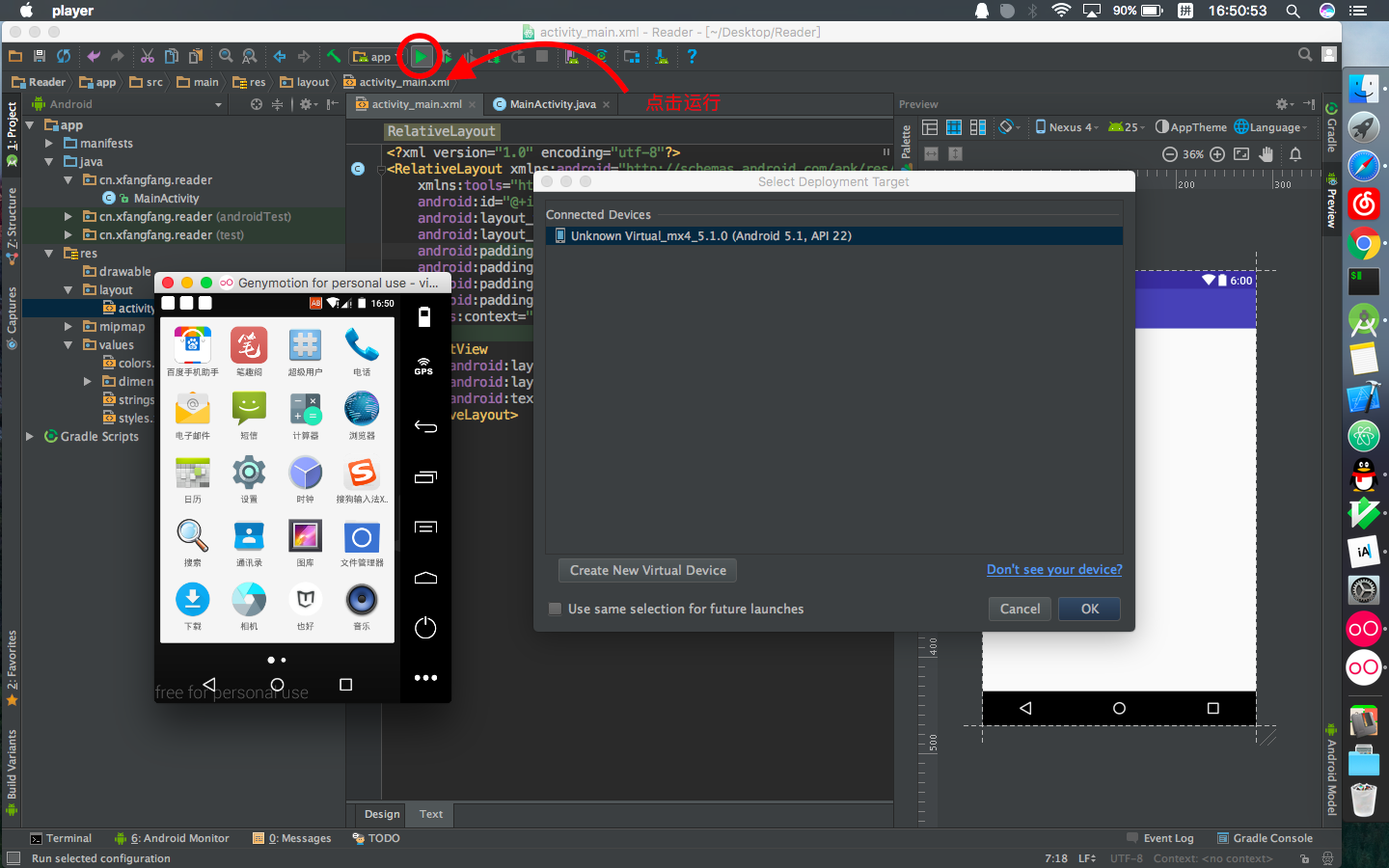Open the AVD Manager toolbar icon

pyautogui.click(x=572, y=56)
